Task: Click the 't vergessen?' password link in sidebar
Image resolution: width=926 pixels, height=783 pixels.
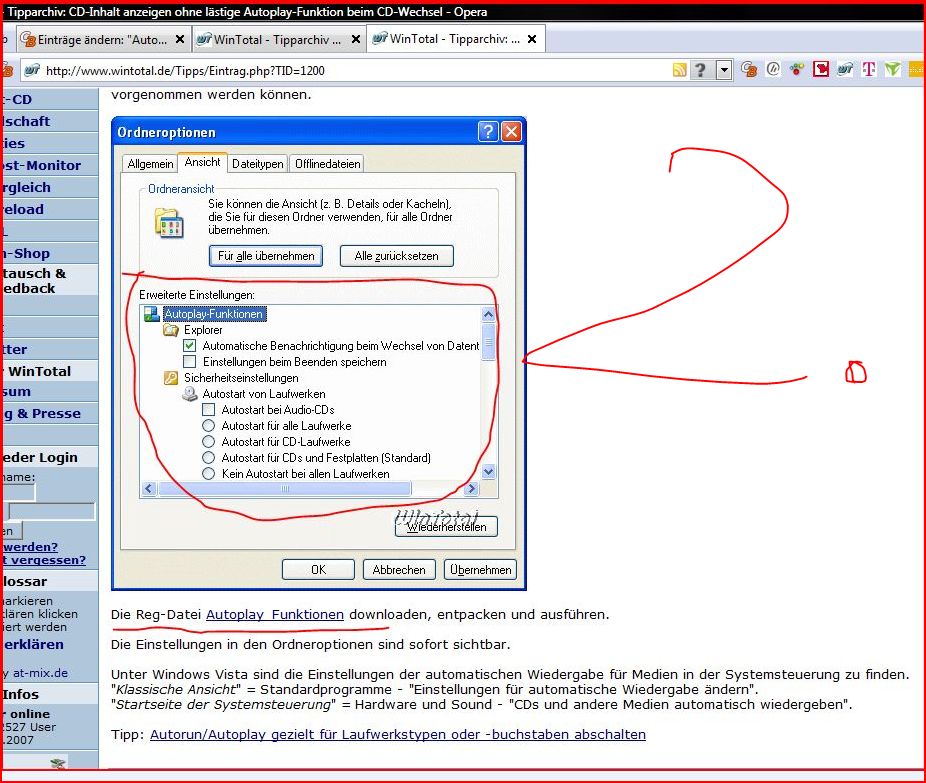Action: coord(44,560)
